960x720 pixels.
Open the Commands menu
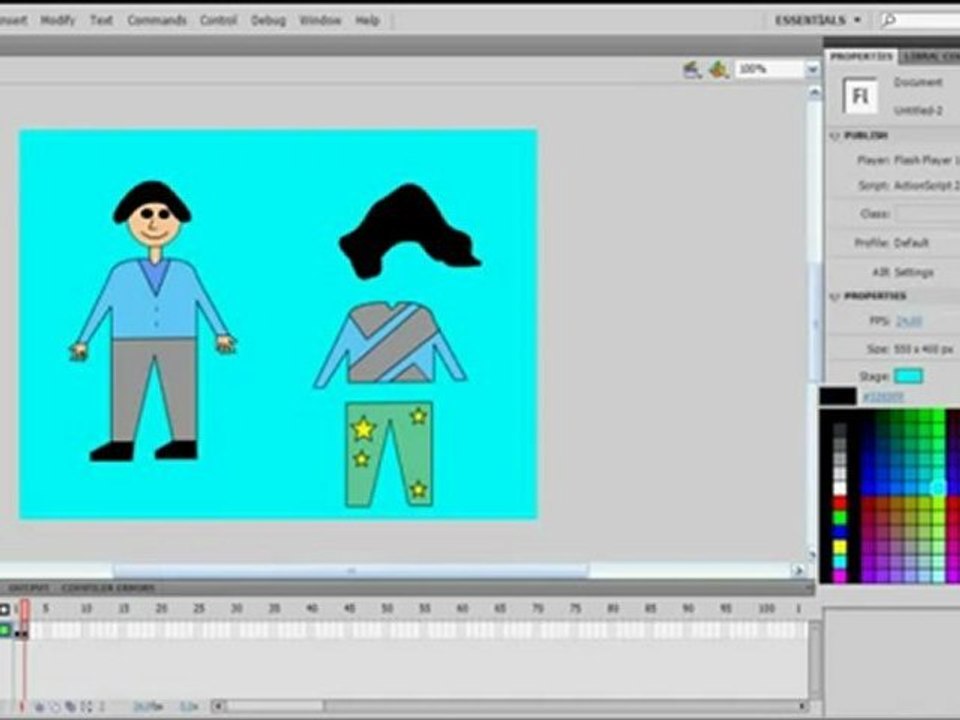(x=157, y=20)
